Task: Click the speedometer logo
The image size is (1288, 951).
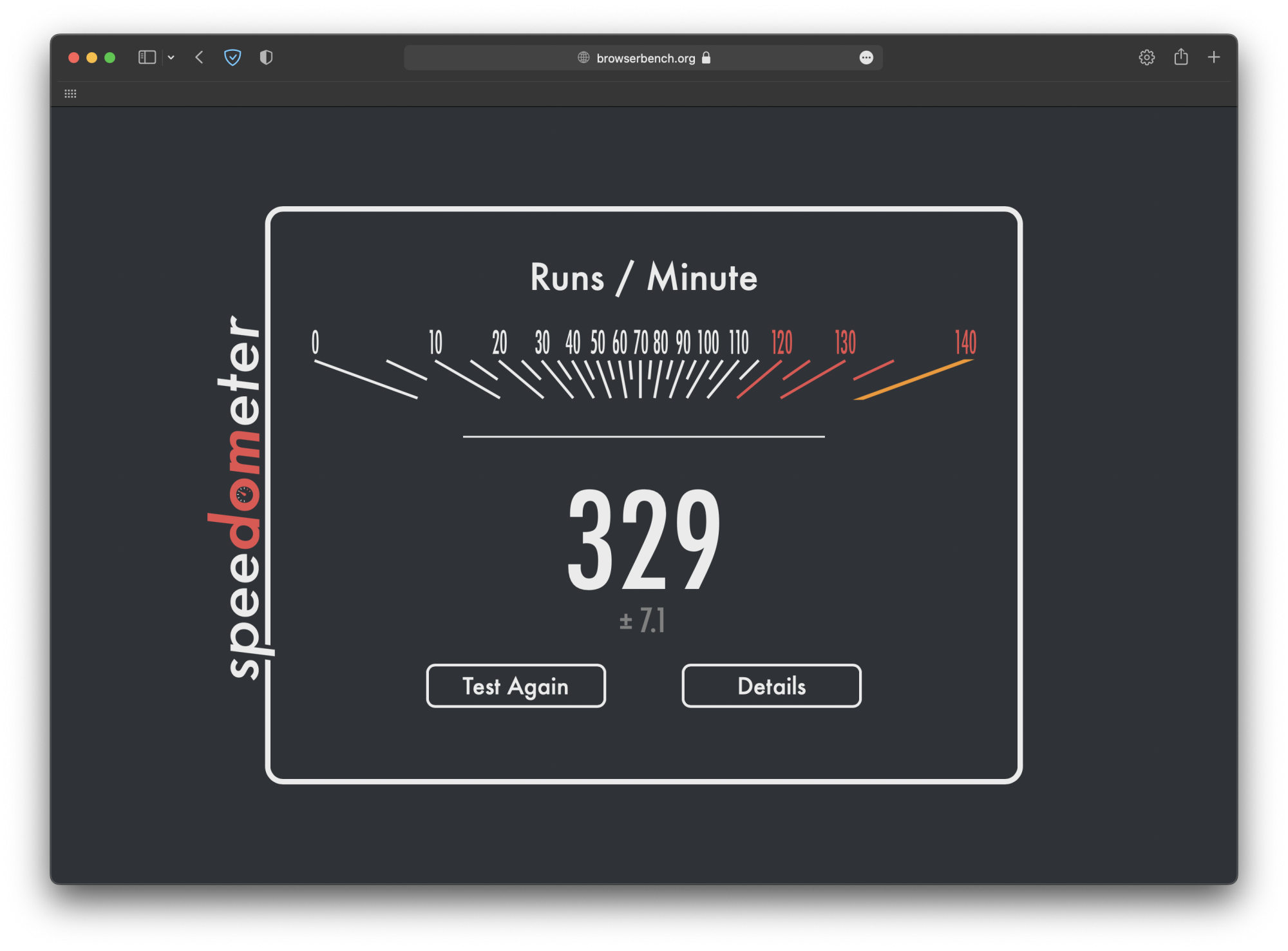Action: (x=240, y=496)
